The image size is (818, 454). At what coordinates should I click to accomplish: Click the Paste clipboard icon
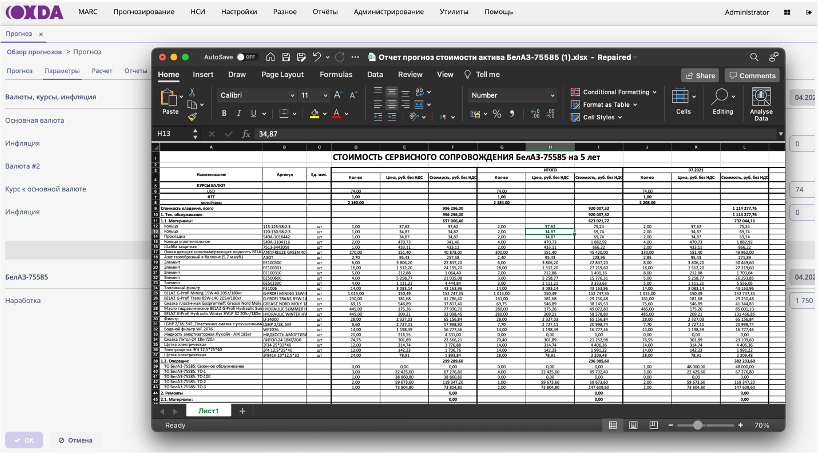[x=170, y=98]
